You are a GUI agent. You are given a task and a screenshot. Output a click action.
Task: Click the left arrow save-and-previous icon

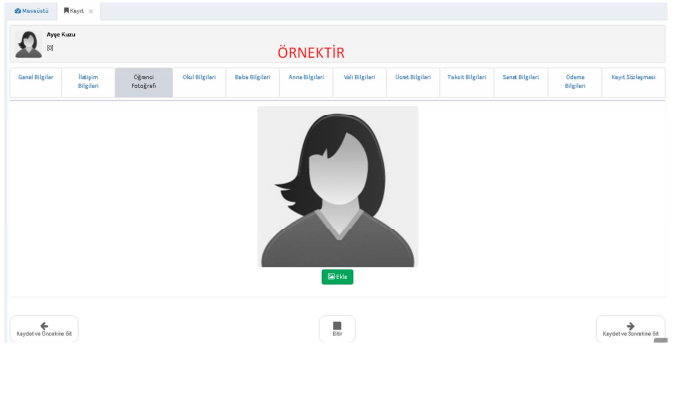click(44, 326)
